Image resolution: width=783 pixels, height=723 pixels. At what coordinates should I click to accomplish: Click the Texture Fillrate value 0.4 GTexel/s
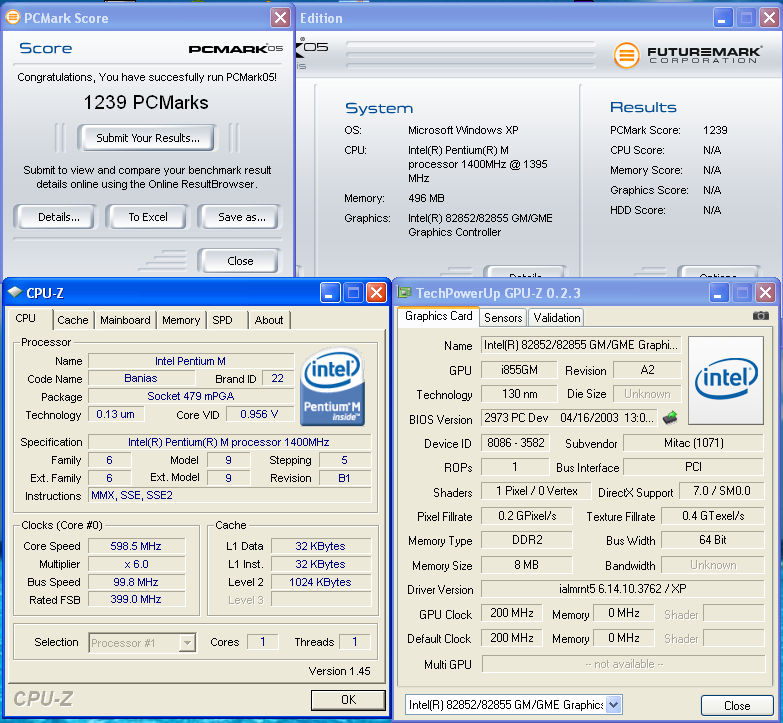pyautogui.click(x=713, y=516)
